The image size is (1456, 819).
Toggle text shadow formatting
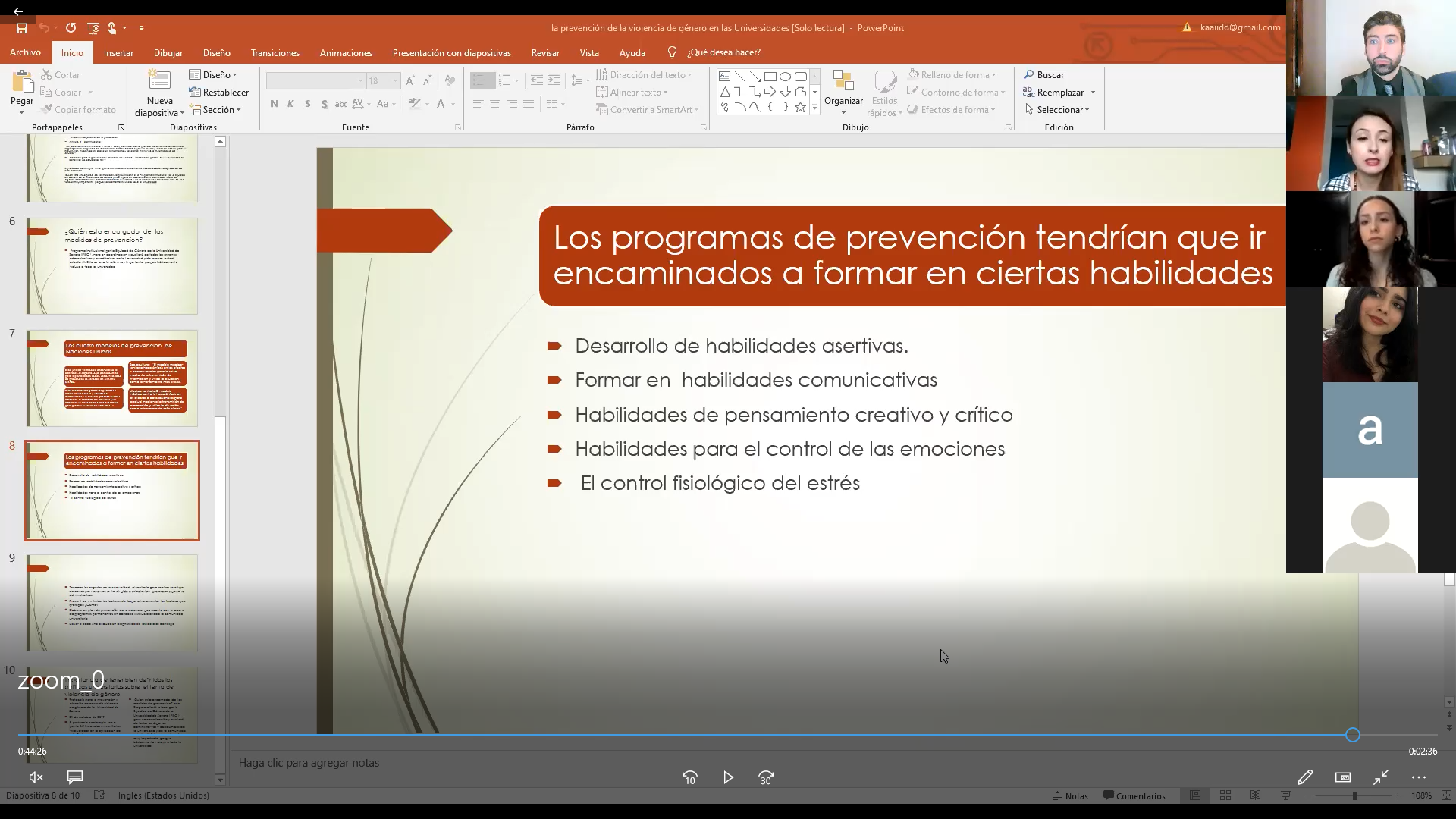[x=325, y=104]
